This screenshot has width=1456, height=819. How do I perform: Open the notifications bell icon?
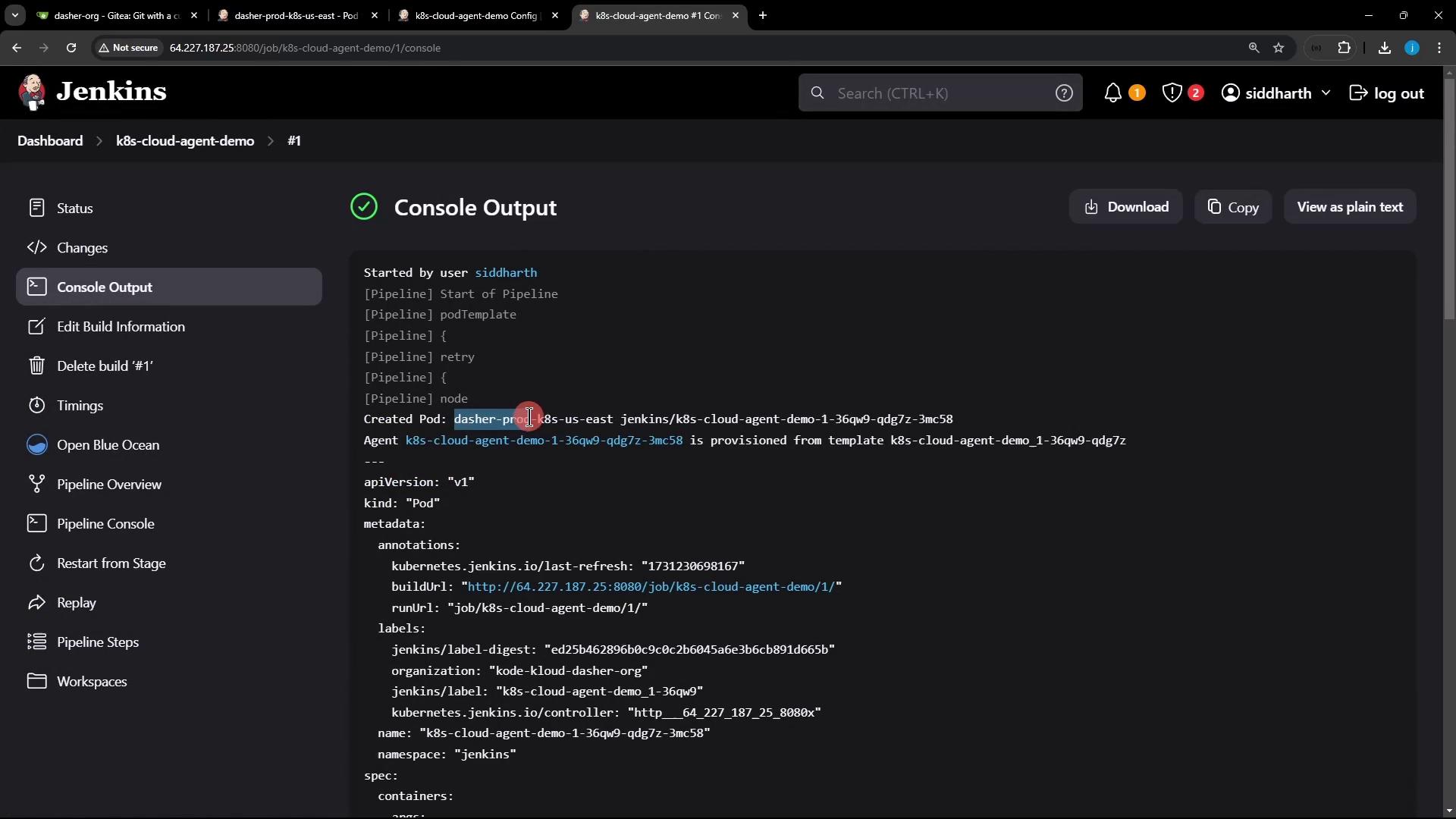[x=1112, y=93]
